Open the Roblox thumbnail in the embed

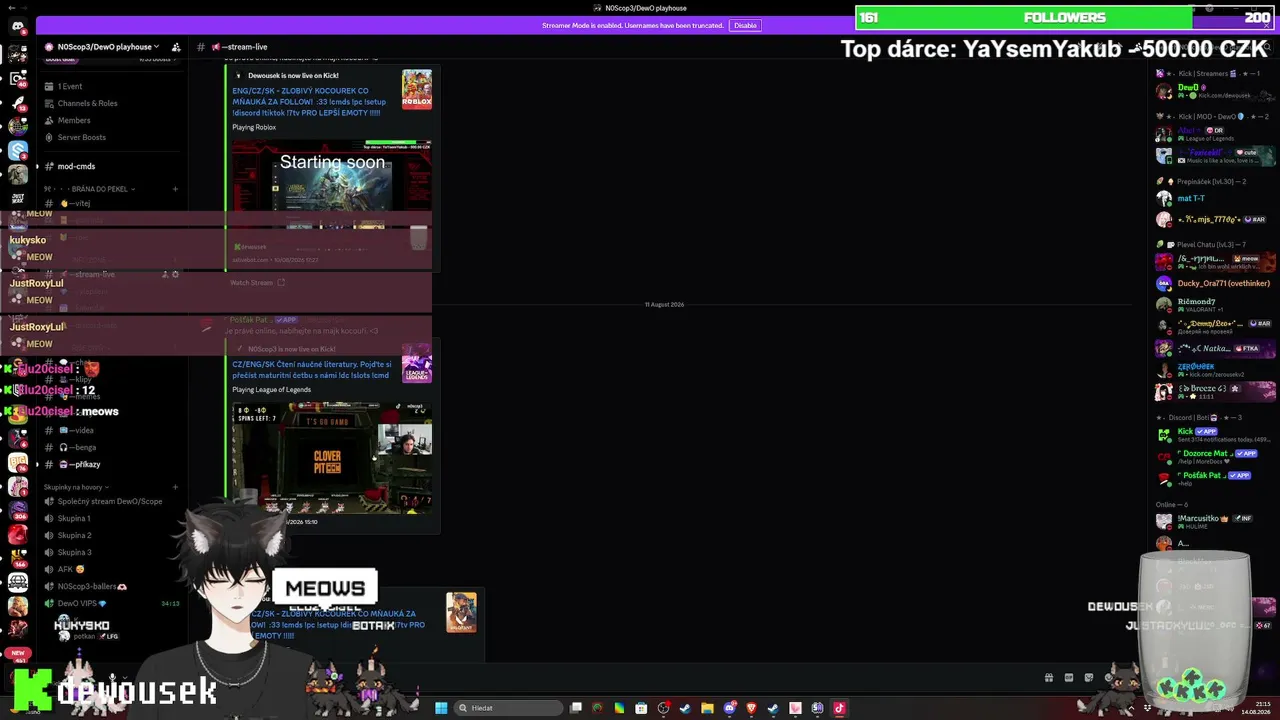point(417,90)
